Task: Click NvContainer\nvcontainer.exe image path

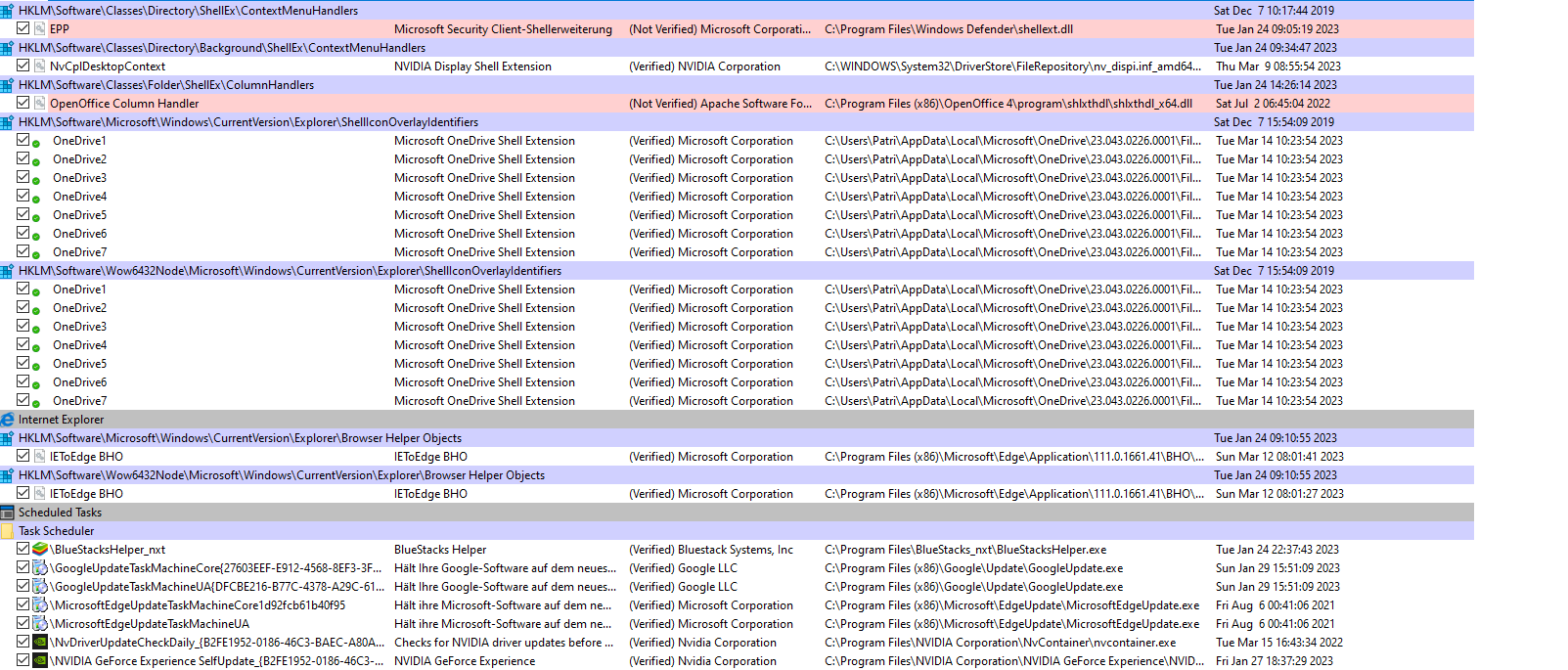Action: tap(1001, 643)
